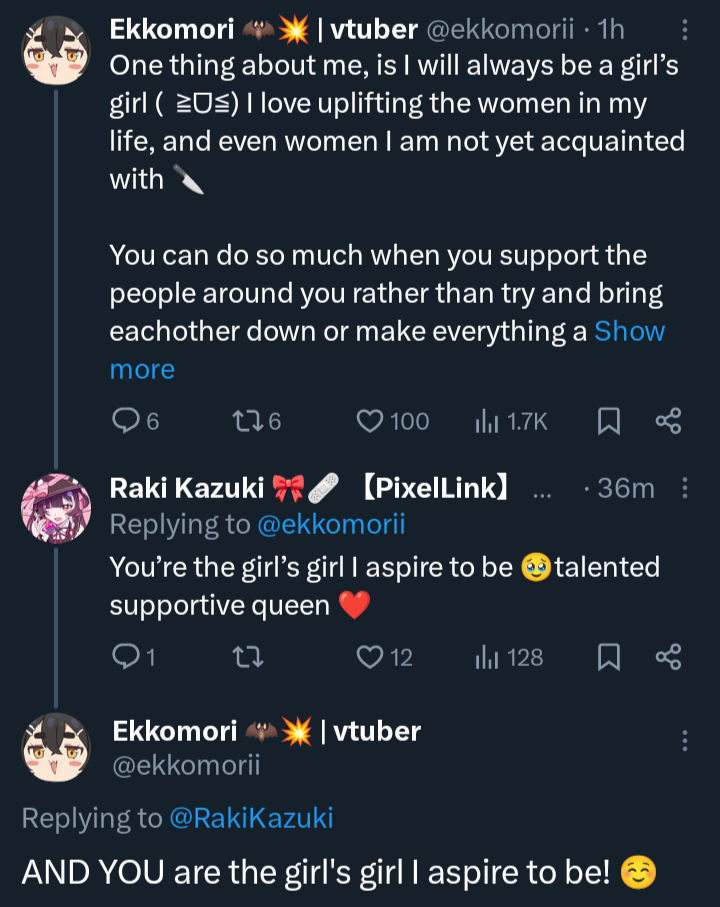Screen dimensions: 720x907
Task: Open more options on Ekkomori's top tweet
Action: click(685, 31)
